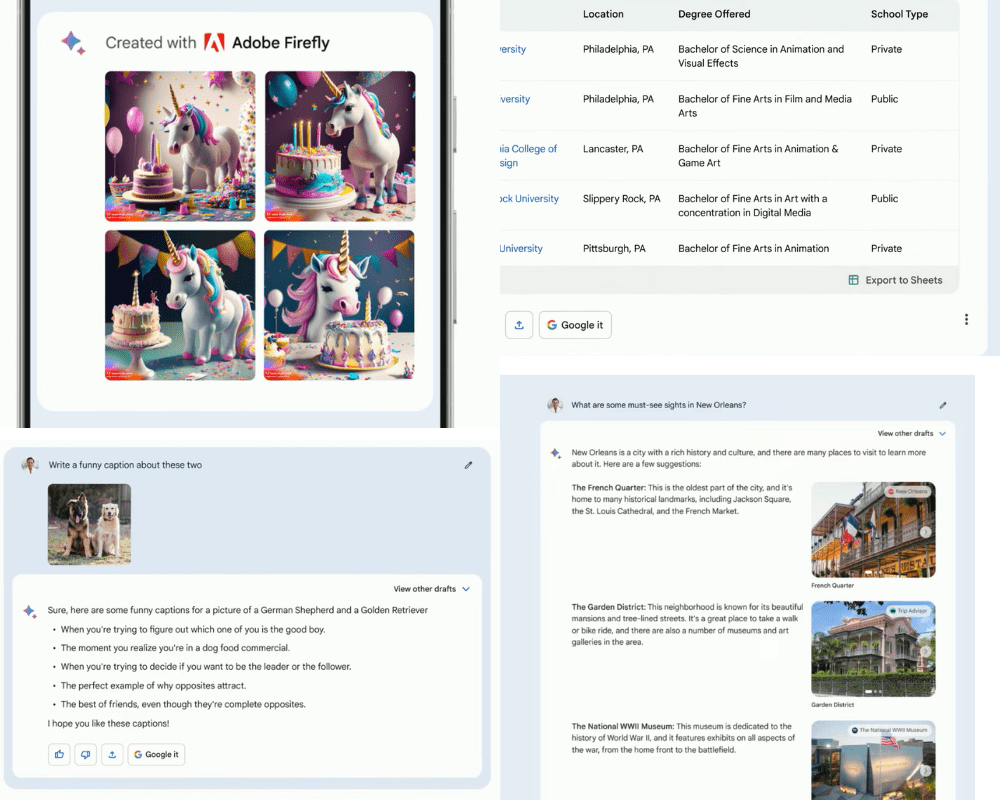1000x800 pixels.
Task: Click the Bard sparkle icon next to Created with
Action: 73,43
